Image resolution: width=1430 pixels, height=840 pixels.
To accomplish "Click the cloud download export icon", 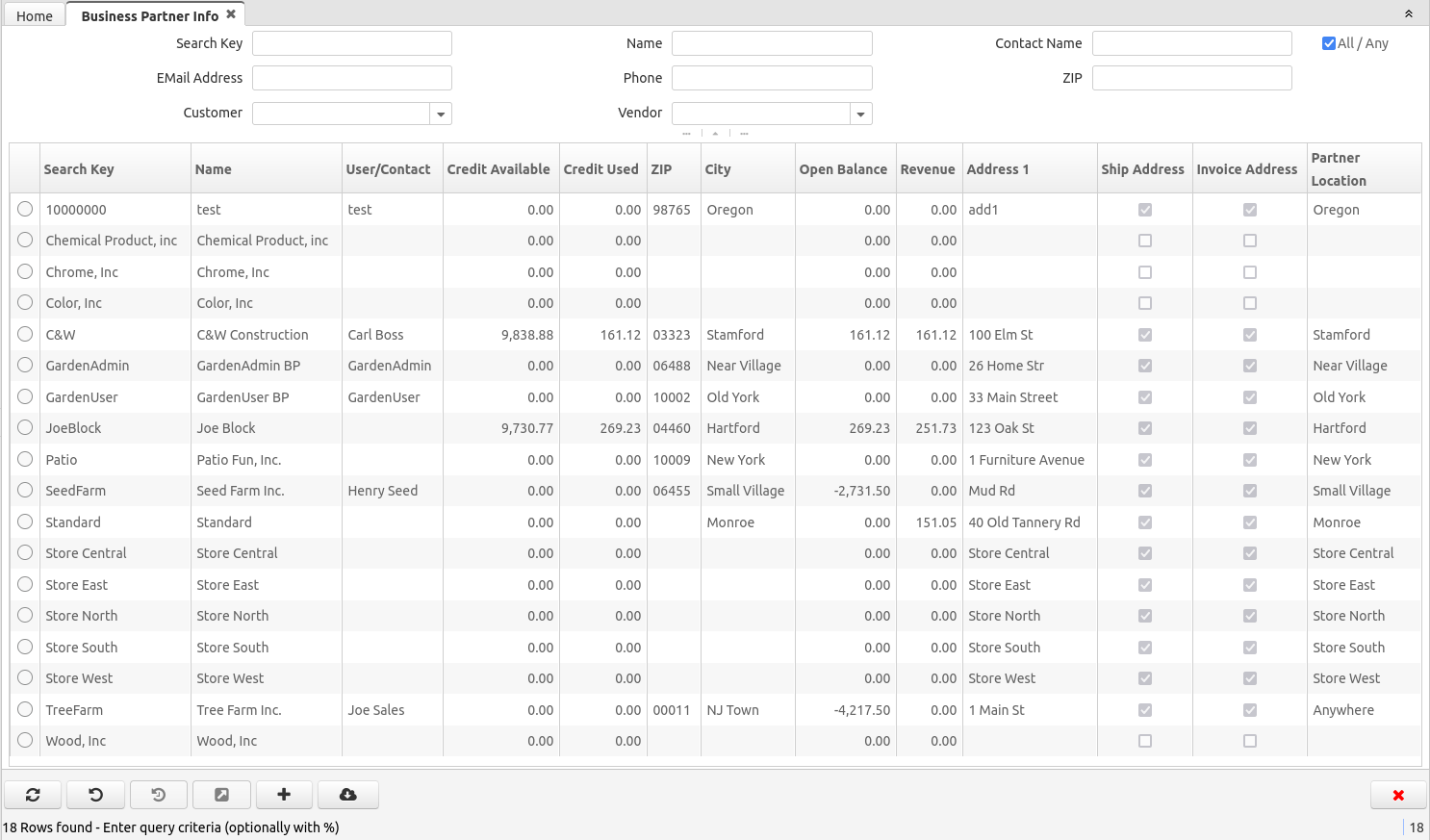I will click(347, 795).
